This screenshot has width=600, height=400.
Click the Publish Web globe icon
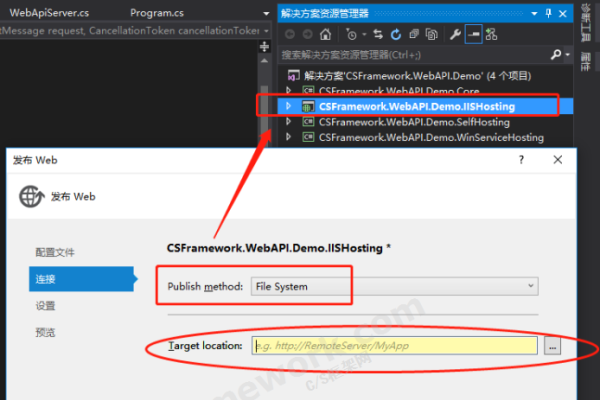[x=32, y=196]
